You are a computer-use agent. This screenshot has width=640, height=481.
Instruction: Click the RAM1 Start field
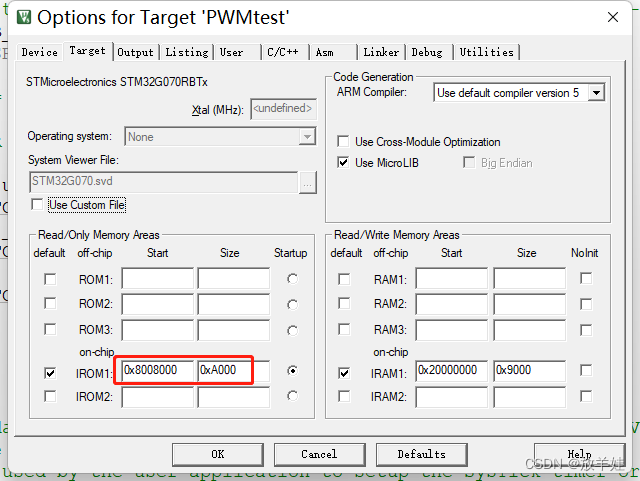(452, 279)
